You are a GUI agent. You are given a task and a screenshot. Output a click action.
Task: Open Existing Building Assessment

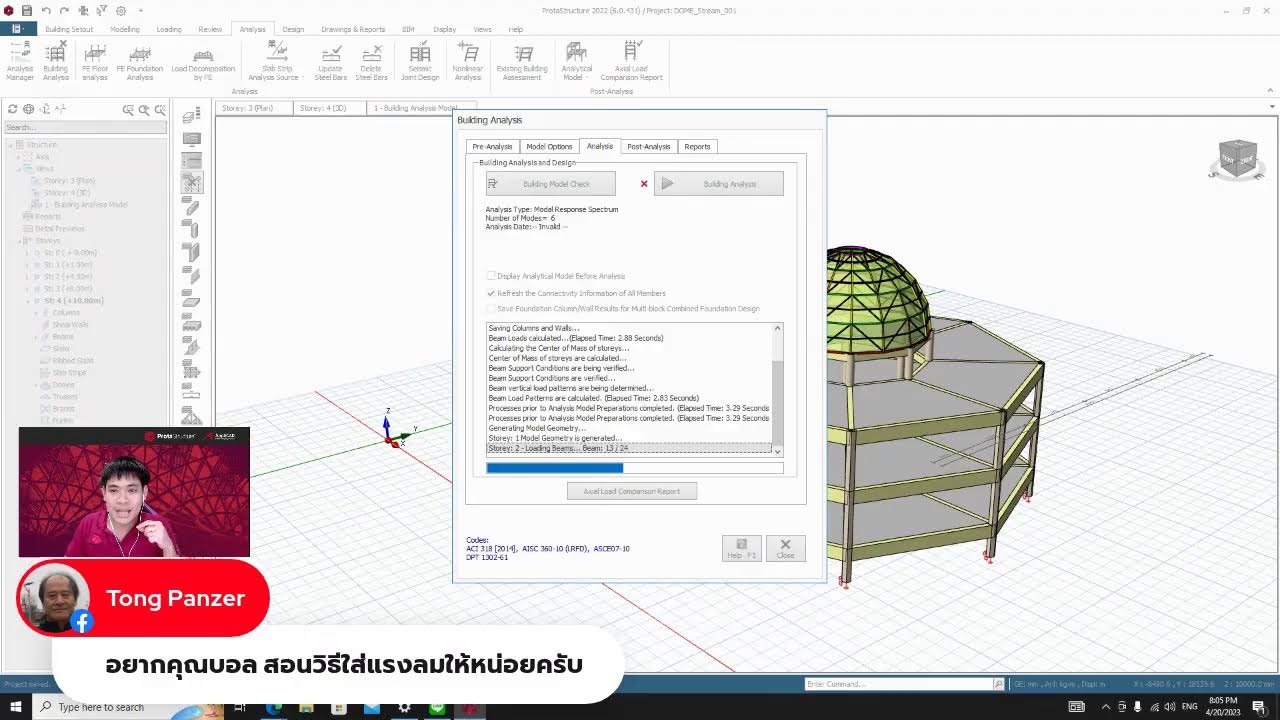(x=522, y=61)
